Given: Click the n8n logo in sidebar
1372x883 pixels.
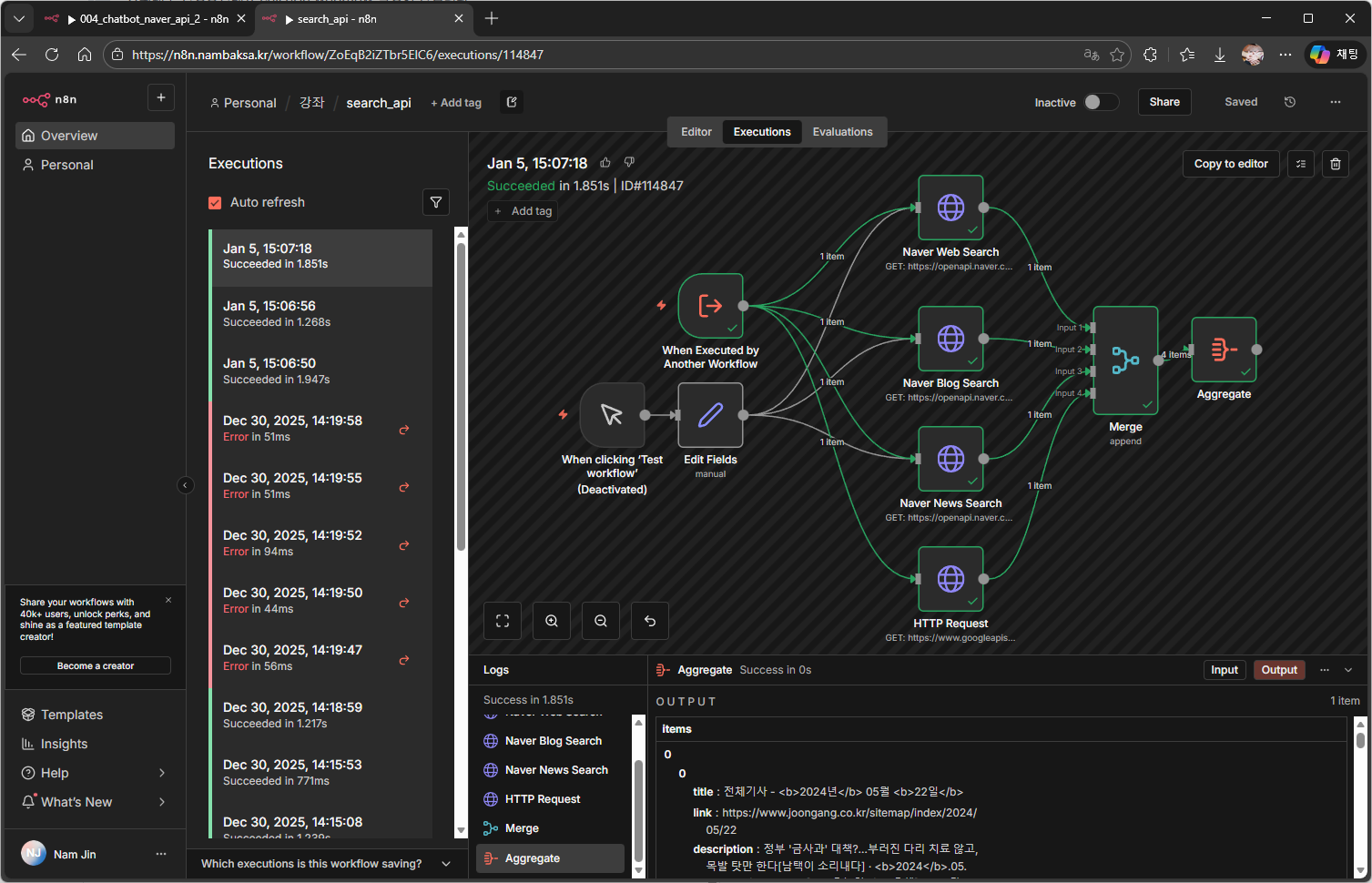Looking at the screenshot, I should tap(49, 99).
